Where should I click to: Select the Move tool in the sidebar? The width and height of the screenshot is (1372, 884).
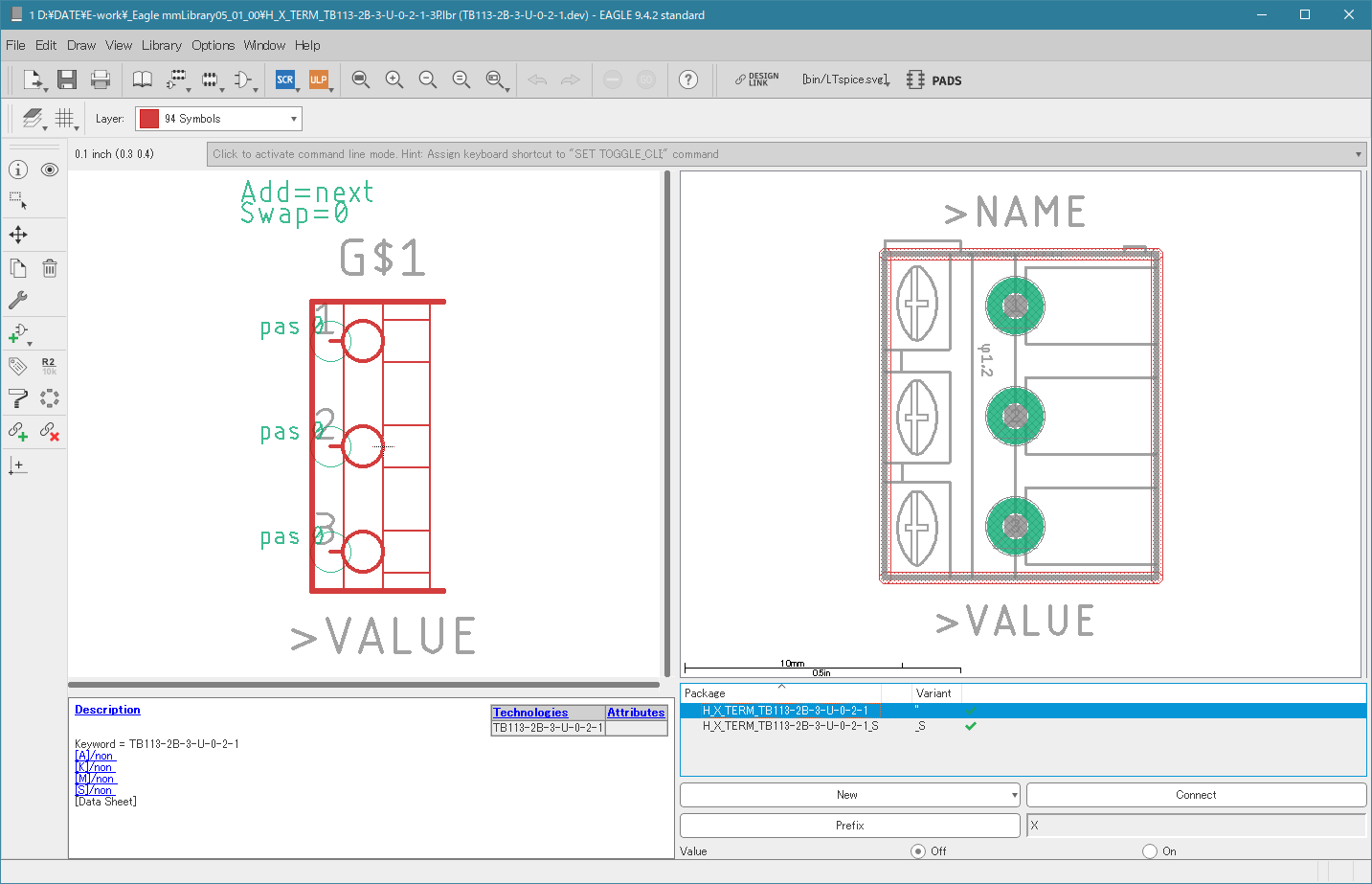point(18,235)
